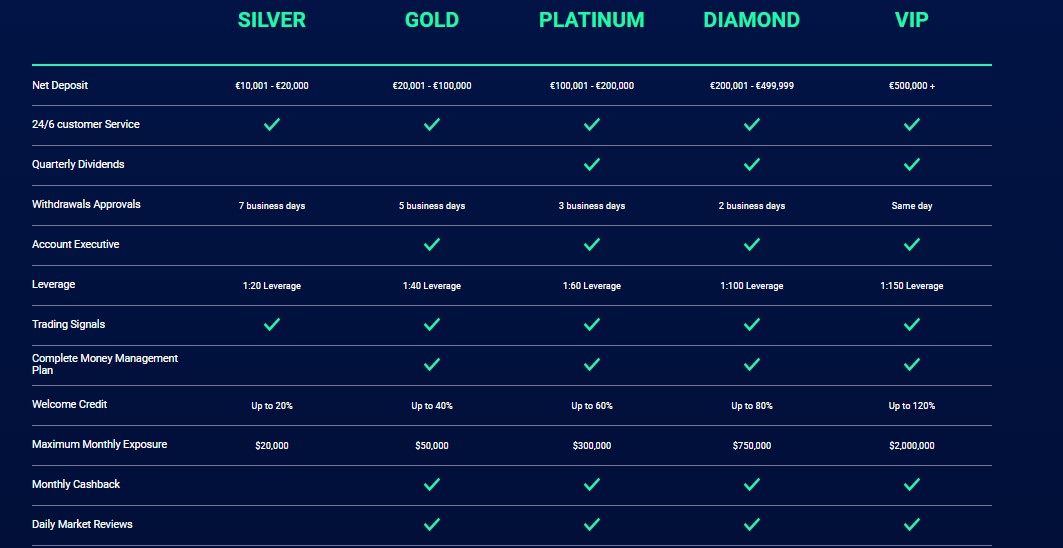Click the Silver Trading Signals checkmark
Screen dimensions: 1063x548
272,324
